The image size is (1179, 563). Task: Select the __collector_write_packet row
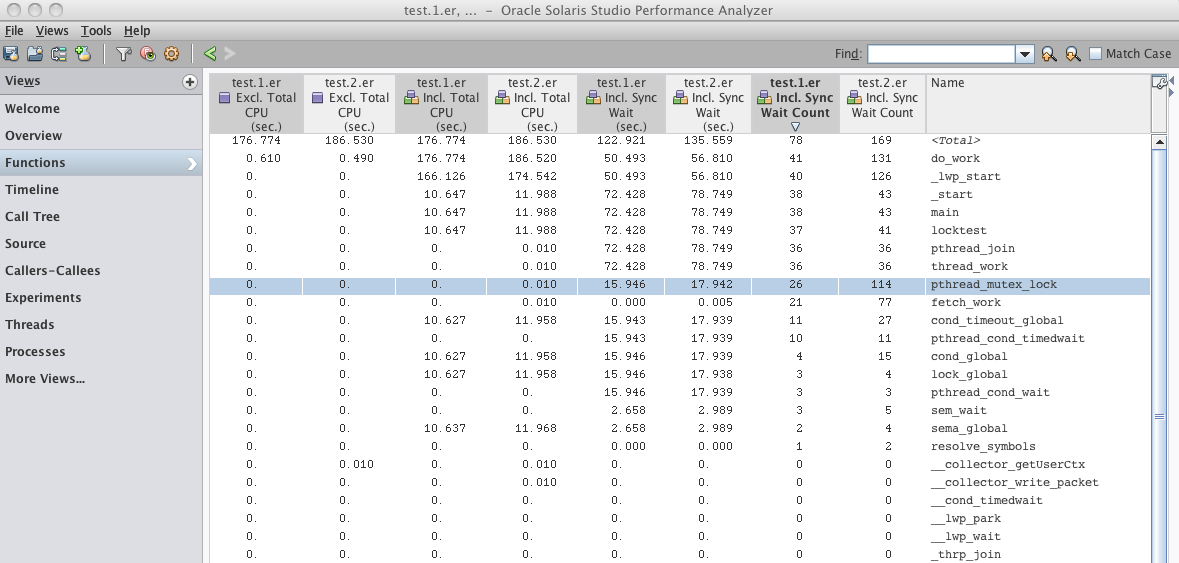point(680,483)
